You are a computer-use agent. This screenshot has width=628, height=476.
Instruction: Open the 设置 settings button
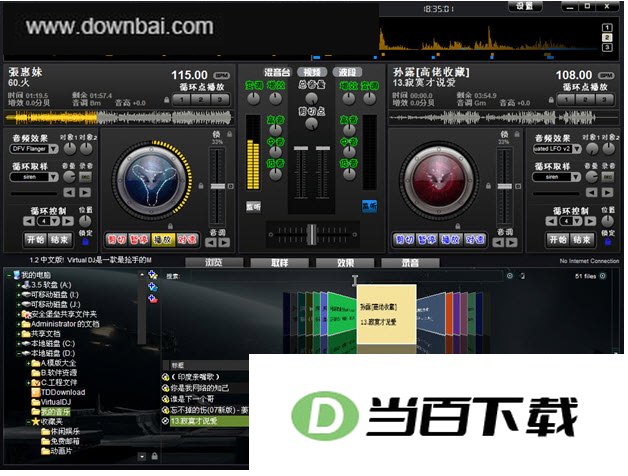point(525,6)
